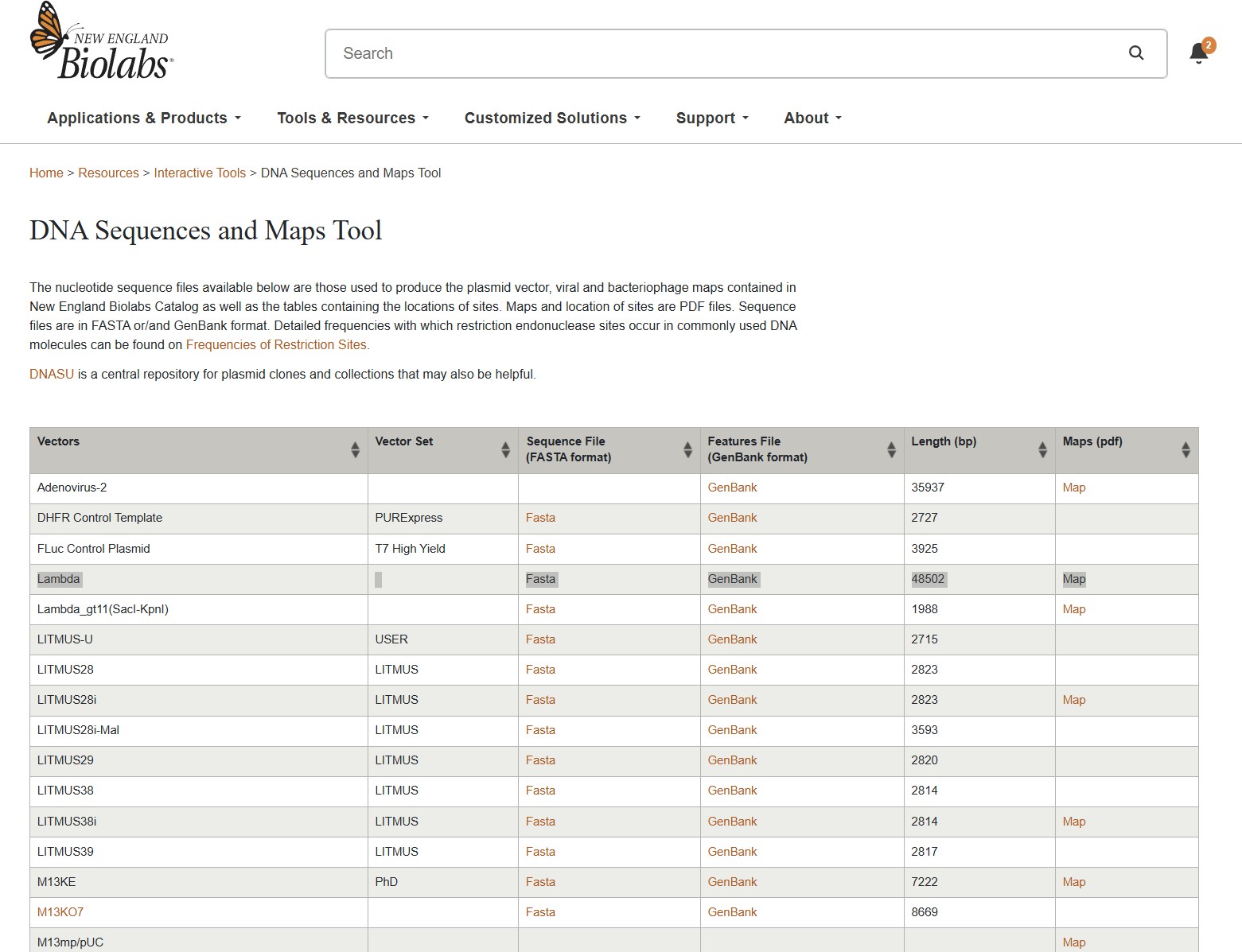The width and height of the screenshot is (1242, 952).
Task: Open the Customized Solutions menu
Action: click(x=551, y=118)
